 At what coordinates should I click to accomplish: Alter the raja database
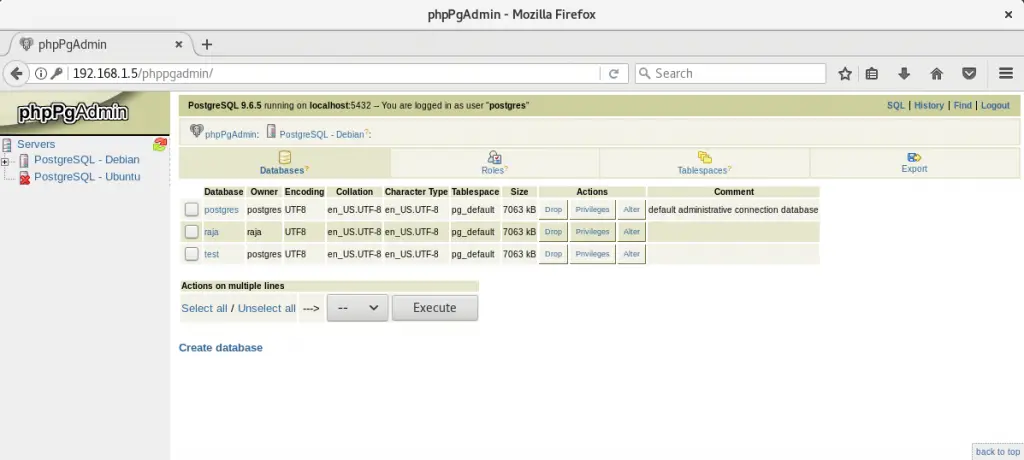pos(632,232)
